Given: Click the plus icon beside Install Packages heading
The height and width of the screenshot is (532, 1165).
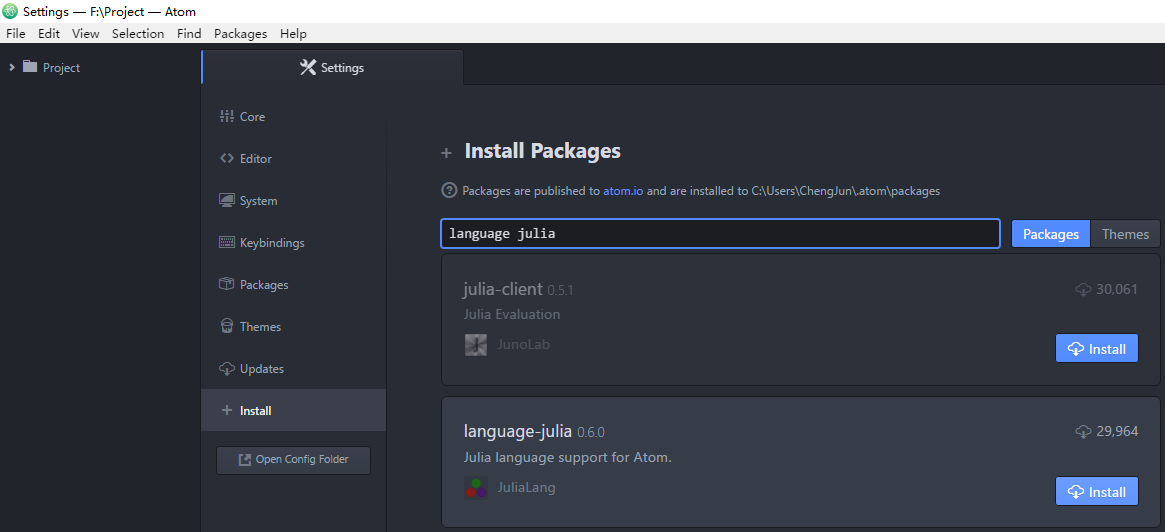Looking at the screenshot, I should 446,153.
